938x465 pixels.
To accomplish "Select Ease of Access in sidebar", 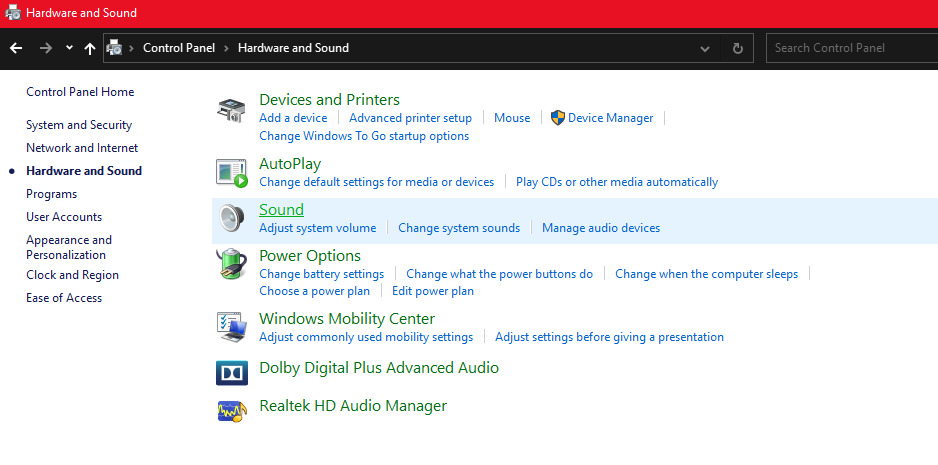I will tap(64, 298).
